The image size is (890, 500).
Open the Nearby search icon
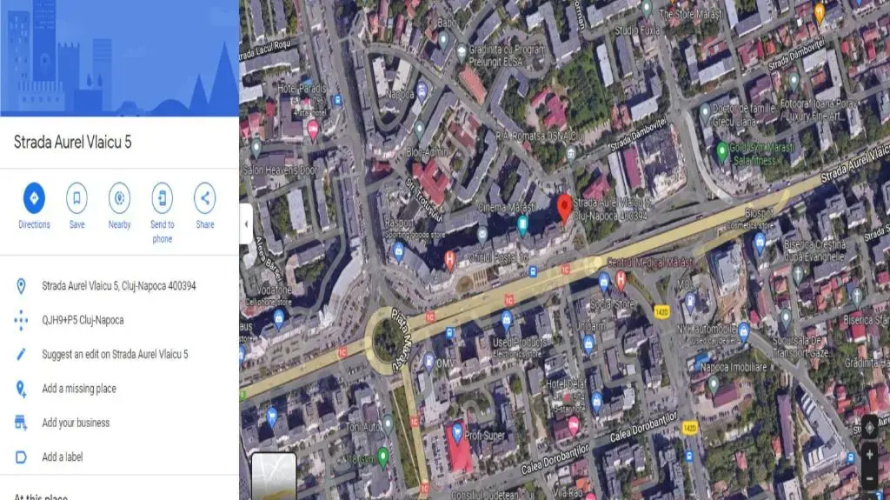pyautogui.click(x=119, y=198)
